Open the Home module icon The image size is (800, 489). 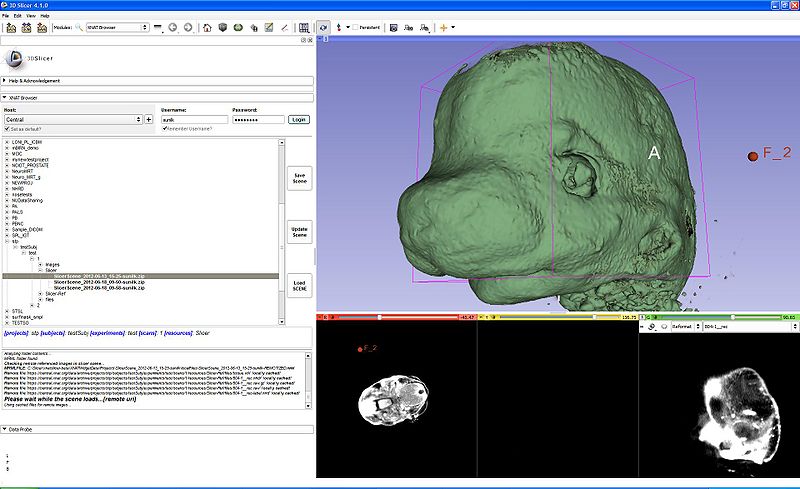[x=206, y=27]
